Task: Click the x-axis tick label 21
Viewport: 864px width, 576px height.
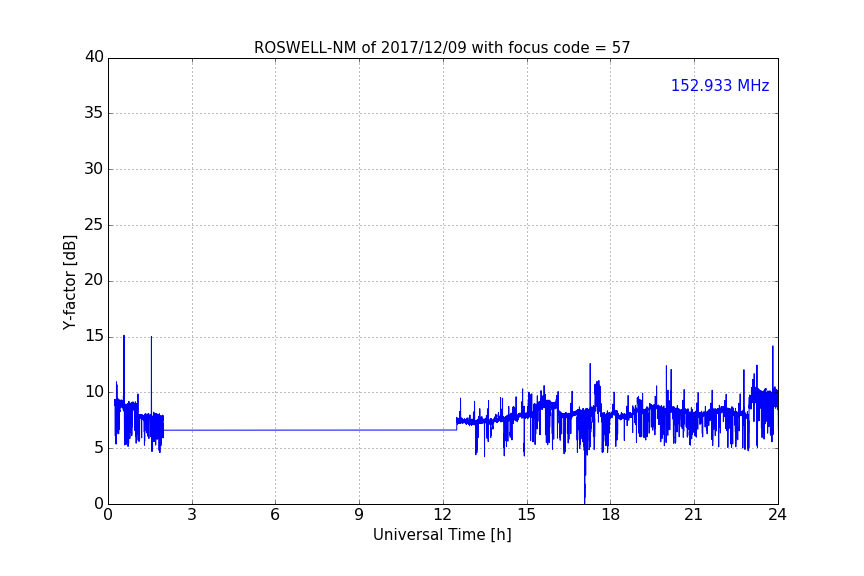Action: coord(694,515)
